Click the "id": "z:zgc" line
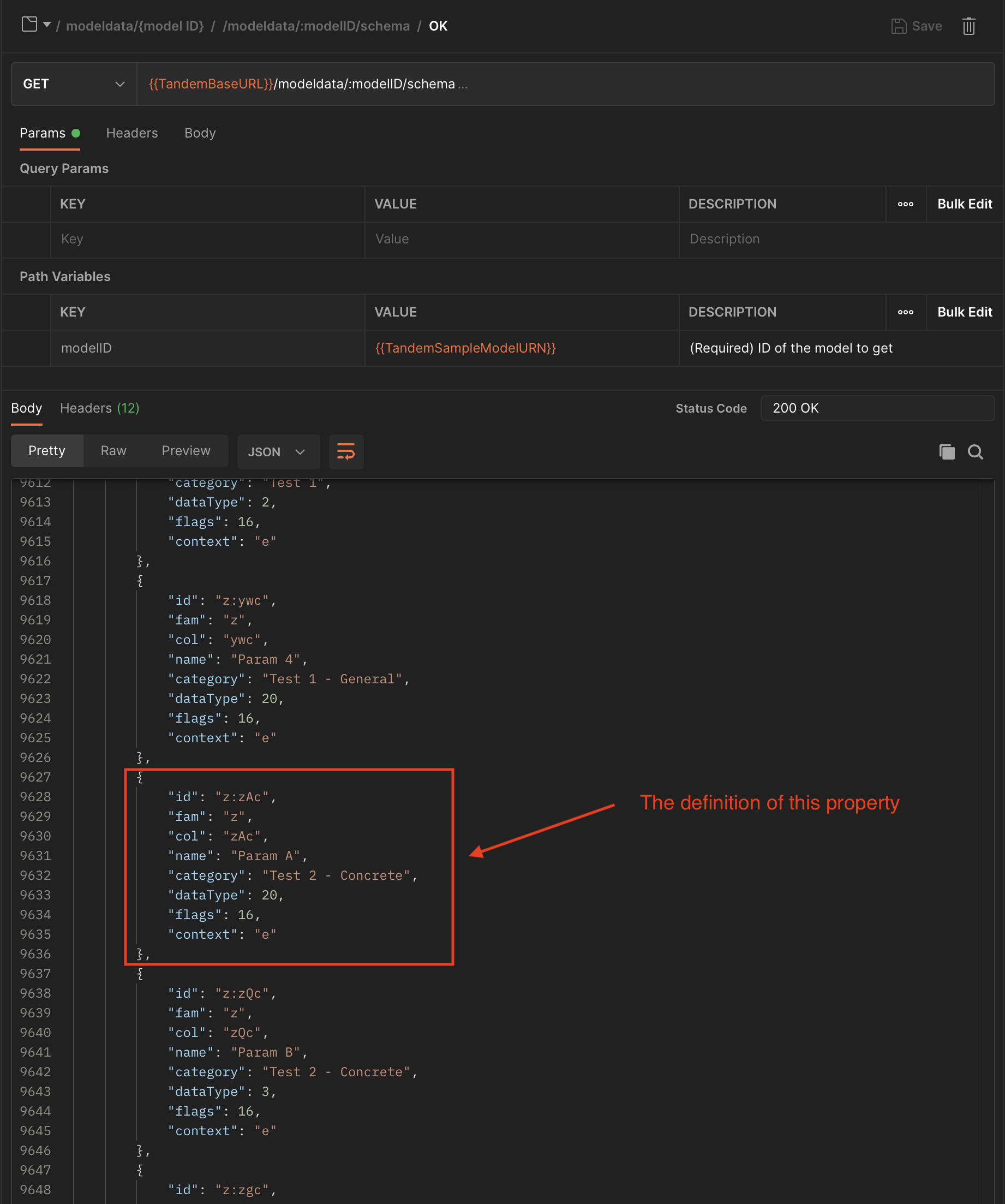Screen dimensions: 1005x1204 coord(223,1190)
